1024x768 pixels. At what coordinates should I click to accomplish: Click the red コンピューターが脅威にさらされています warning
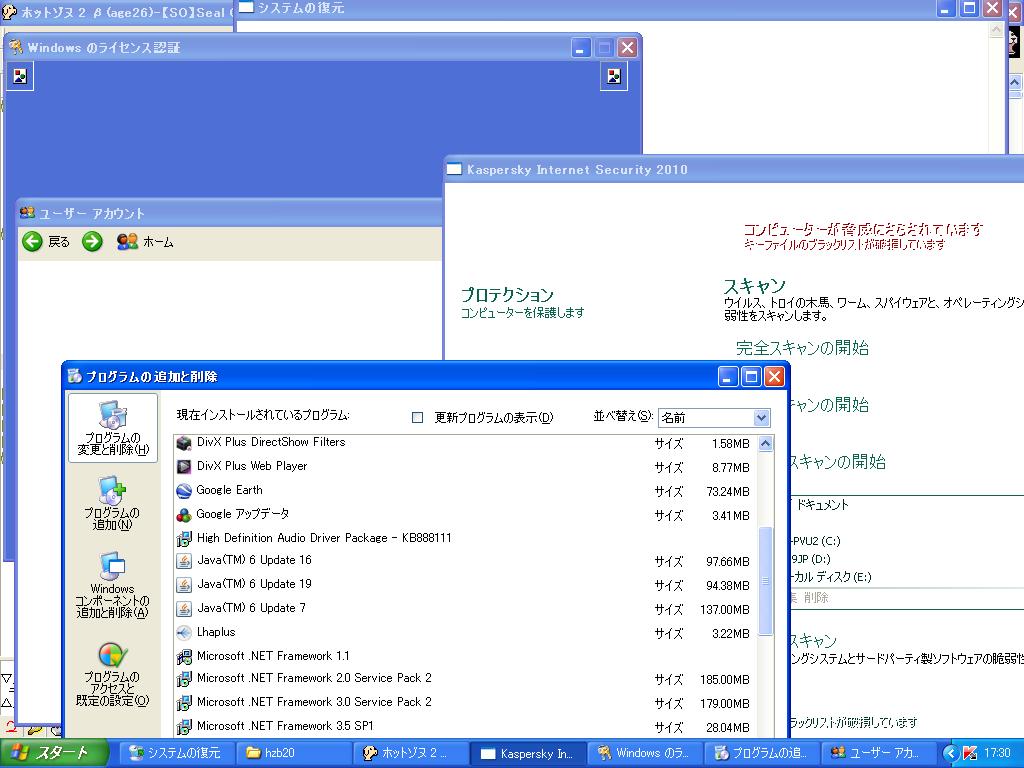coord(863,229)
